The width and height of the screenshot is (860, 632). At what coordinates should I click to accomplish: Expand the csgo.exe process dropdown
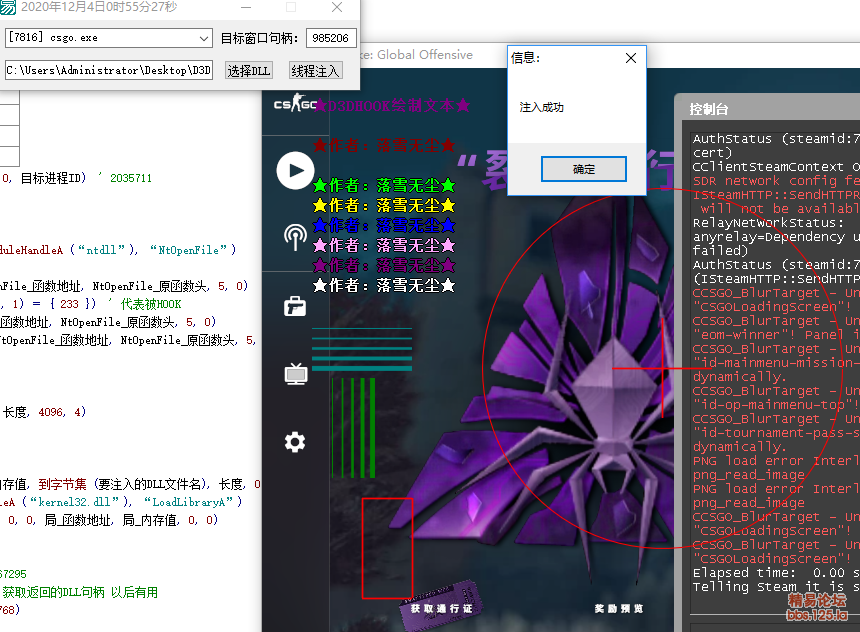point(203,38)
